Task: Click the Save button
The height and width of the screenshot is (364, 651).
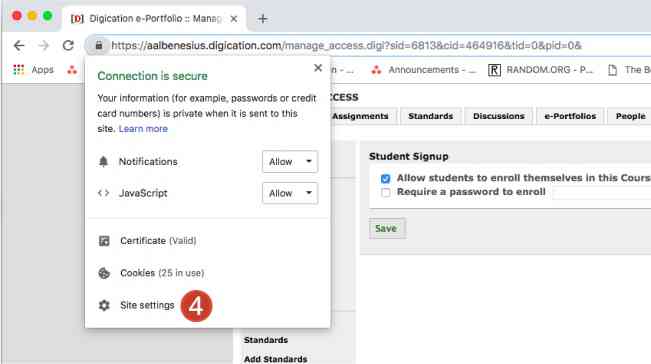Action: (387, 228)
